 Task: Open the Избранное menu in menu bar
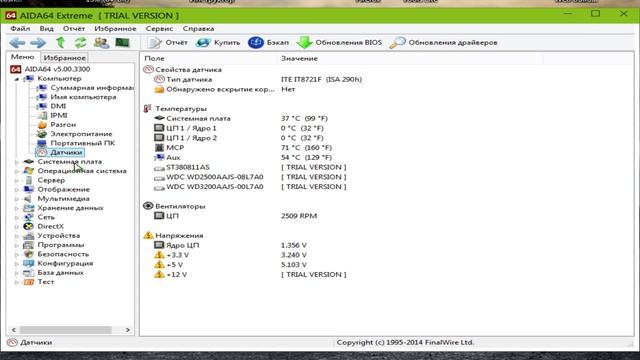click(x=115, y=29)
